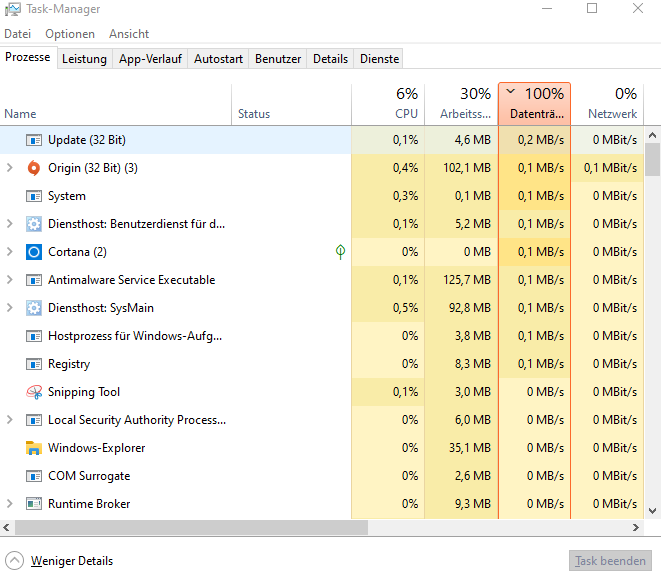
Task: Click the horizontal scrollbar thumb
Action: coord(191,528)
